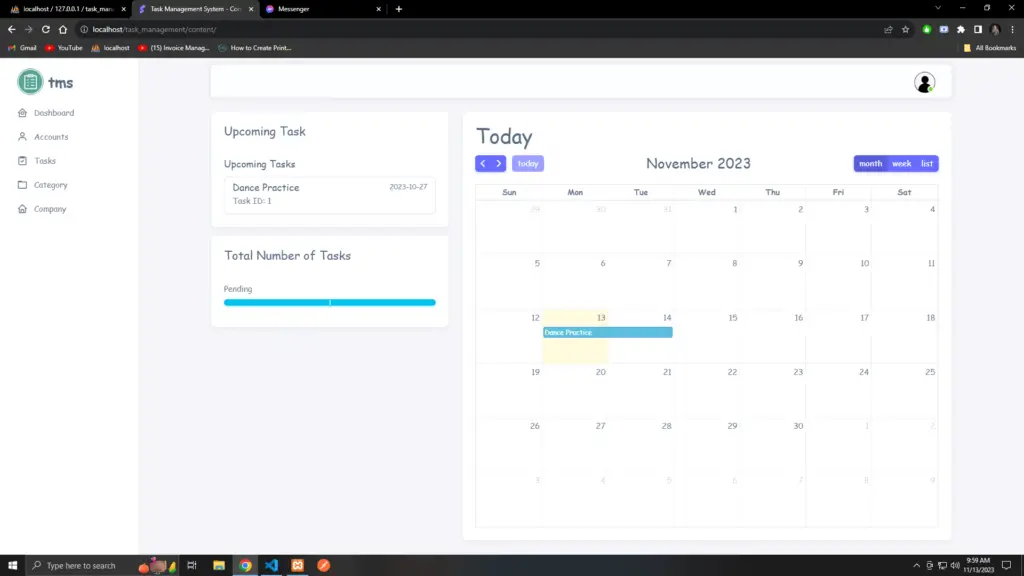Viewport: 1024px width, 576px height.
Task: Click the tms clipboard logo icon
Action: click(31, 82)
